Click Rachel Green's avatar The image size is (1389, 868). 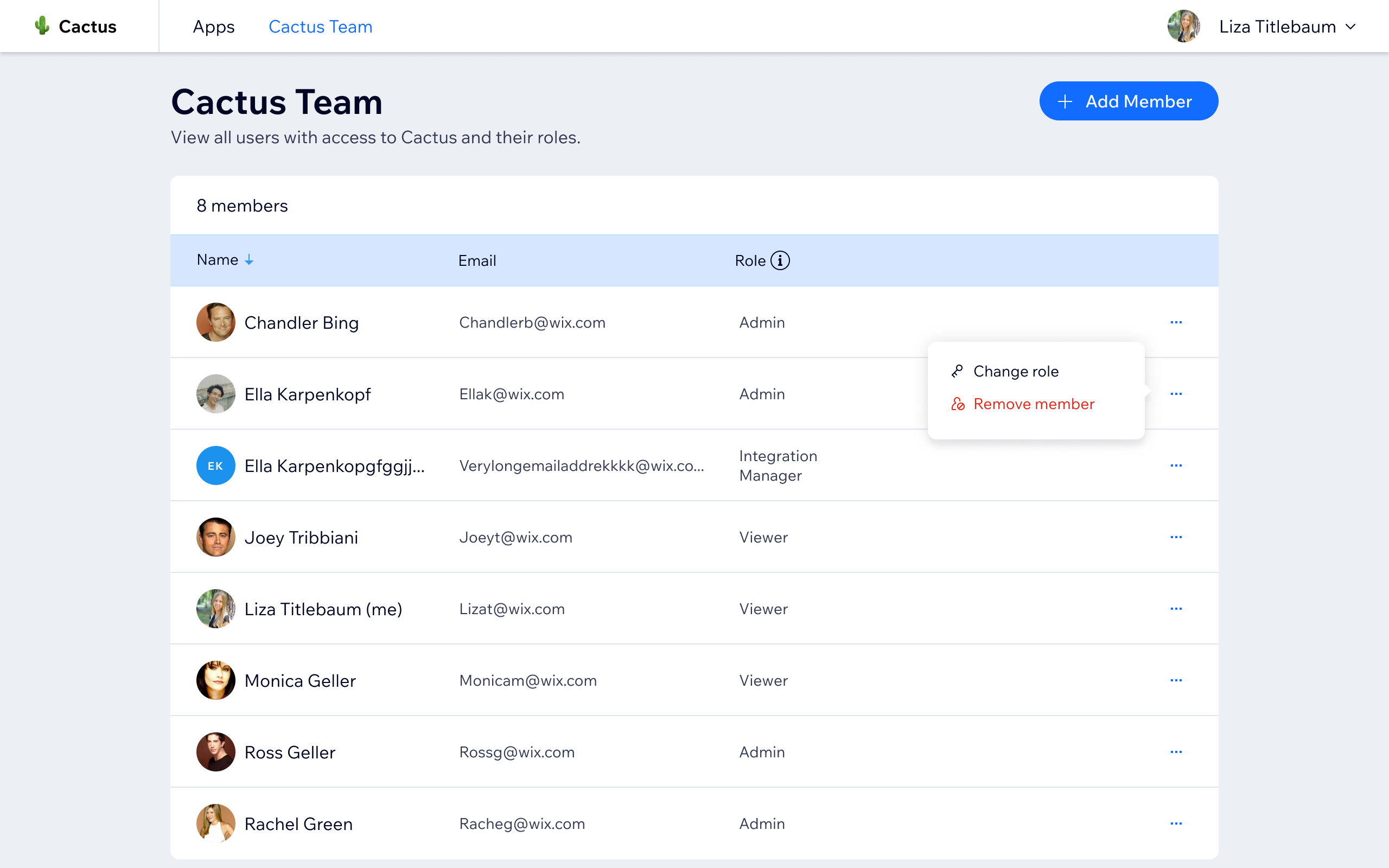216,824
